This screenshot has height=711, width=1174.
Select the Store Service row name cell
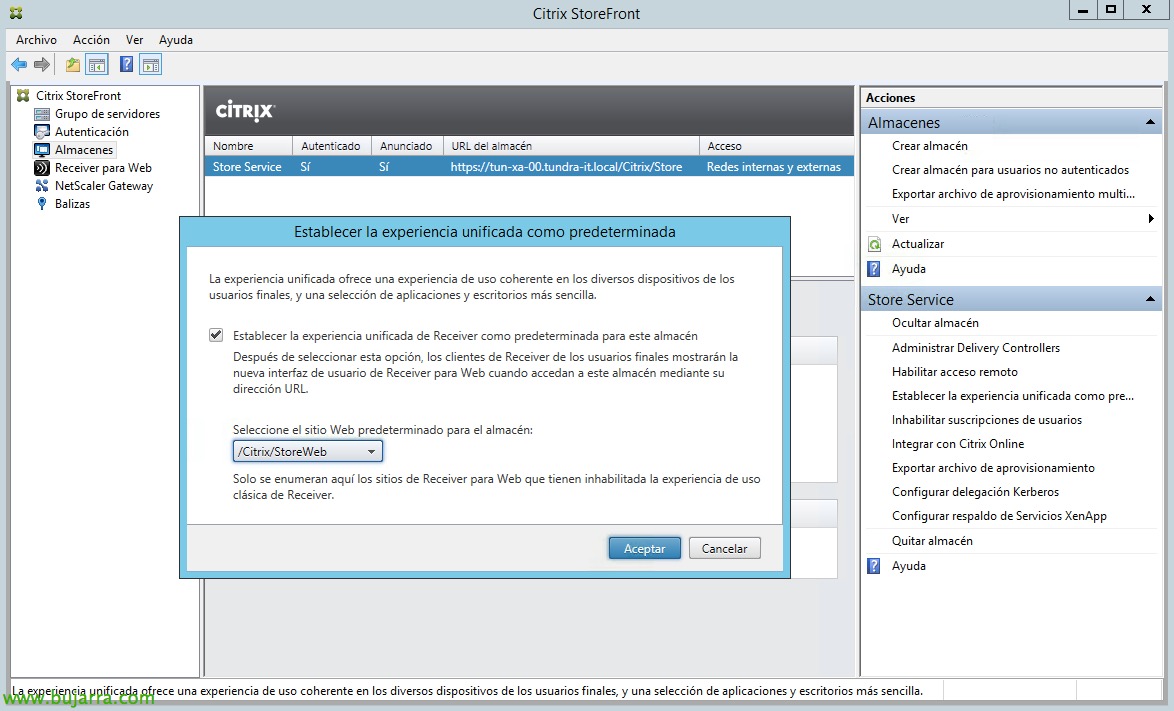coord(247,167)
